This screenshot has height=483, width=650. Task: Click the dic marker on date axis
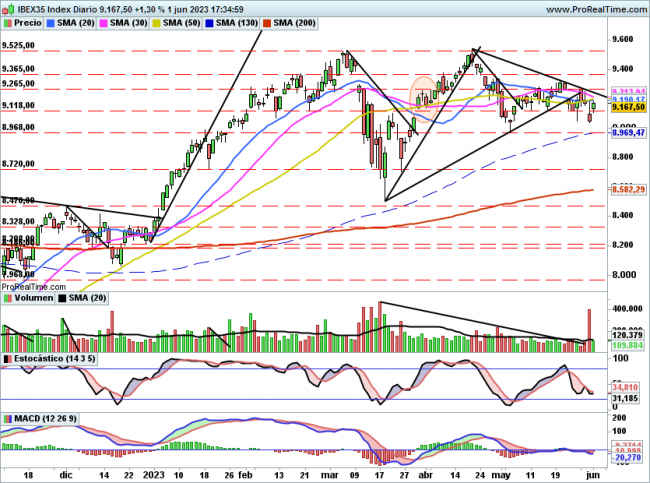tap(66, 475)
